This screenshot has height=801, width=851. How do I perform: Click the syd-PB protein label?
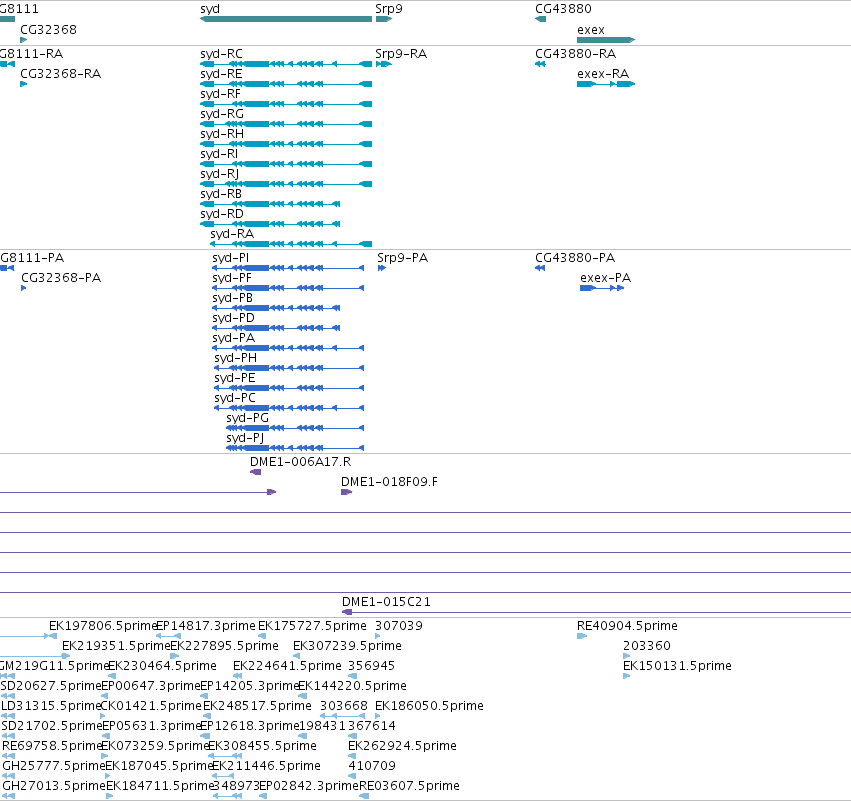point(232,298)
